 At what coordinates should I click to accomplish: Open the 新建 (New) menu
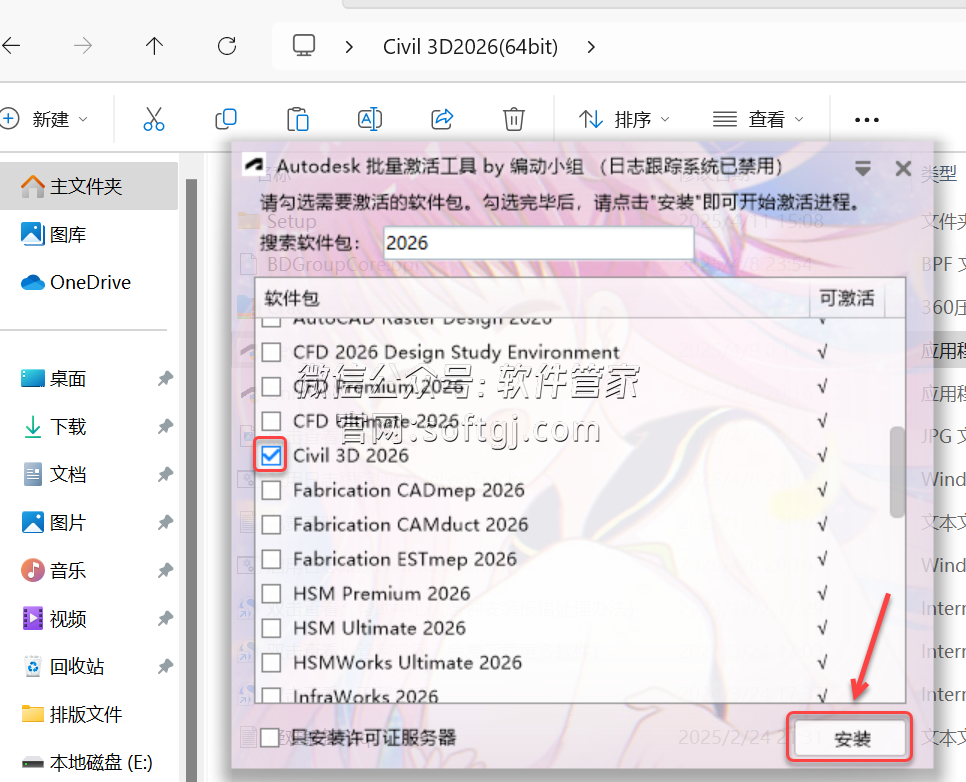(45, 118)
